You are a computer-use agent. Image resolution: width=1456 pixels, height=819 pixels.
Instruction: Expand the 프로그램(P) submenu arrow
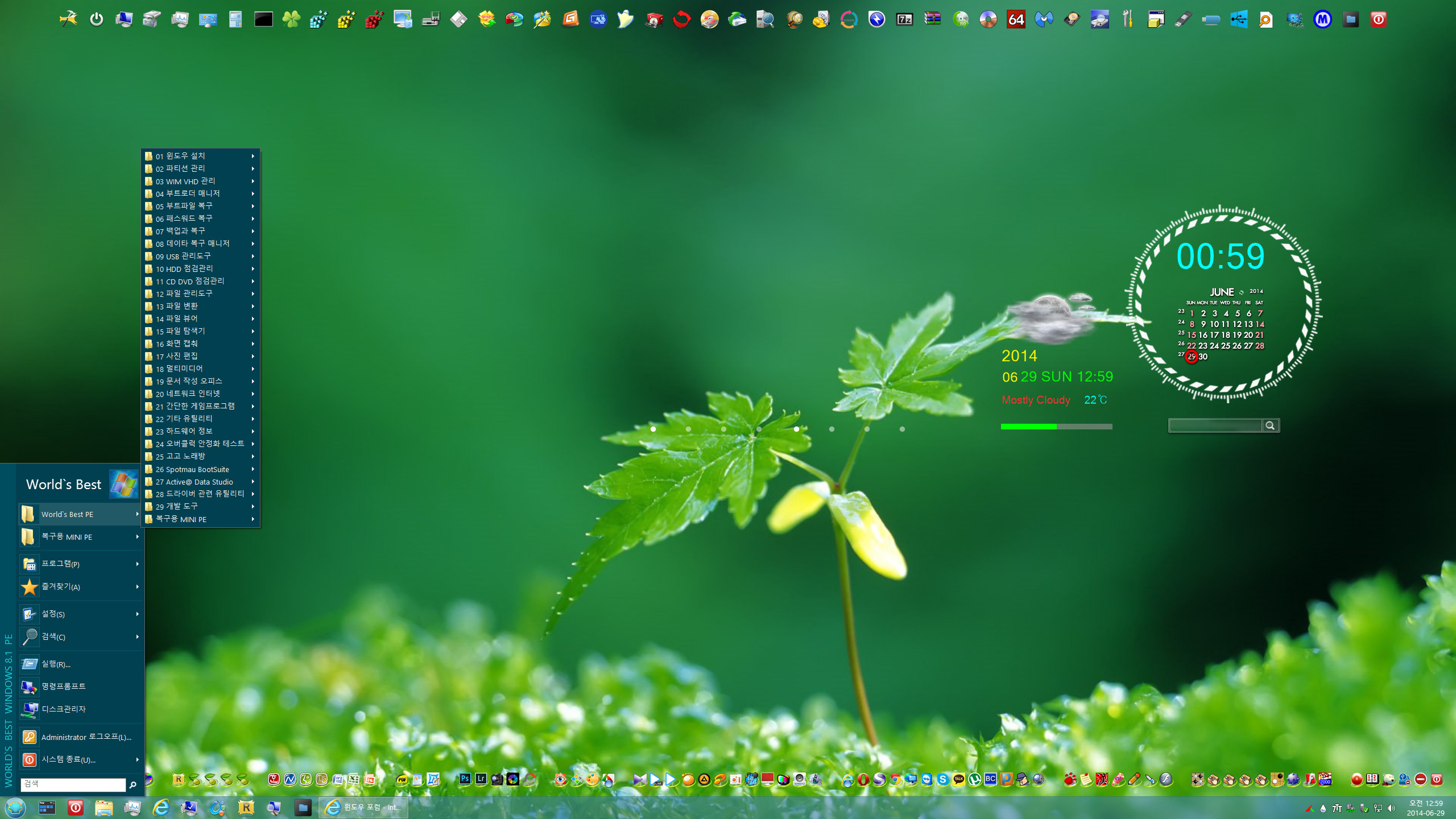tap(137, 564)
